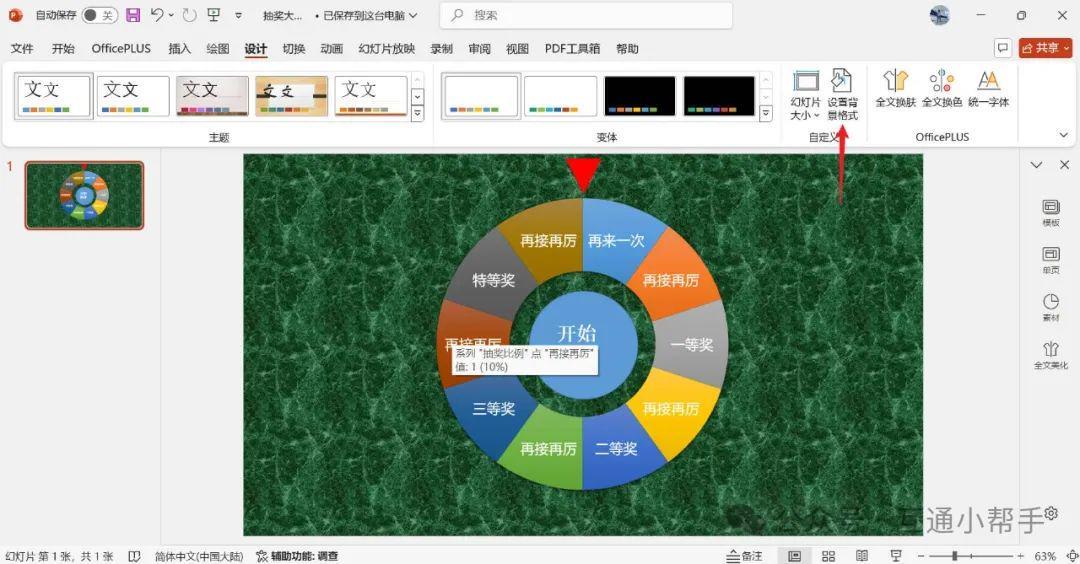Switch to the 插入 tab
1080x564 pixels.
click(x=179, y=48)
